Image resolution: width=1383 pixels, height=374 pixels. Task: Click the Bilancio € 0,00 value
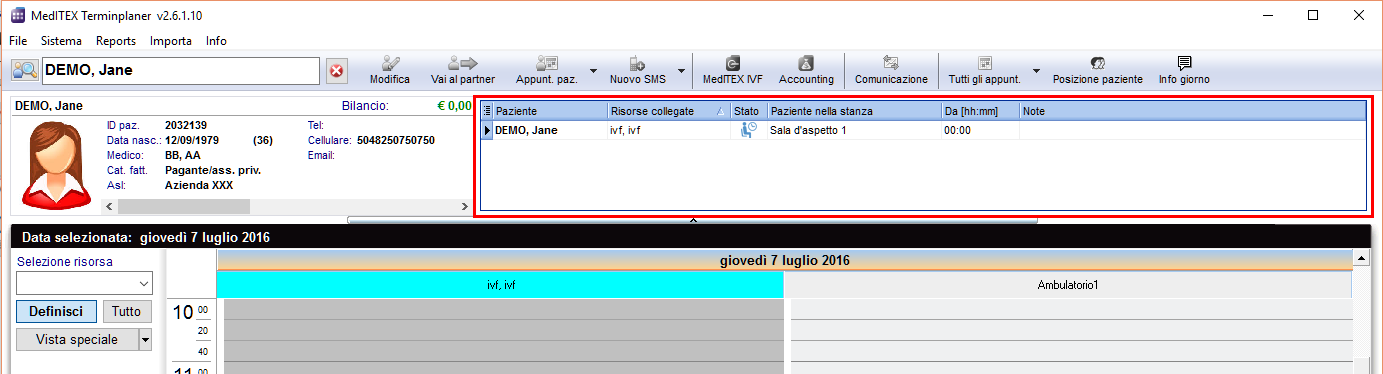[455, 105]
